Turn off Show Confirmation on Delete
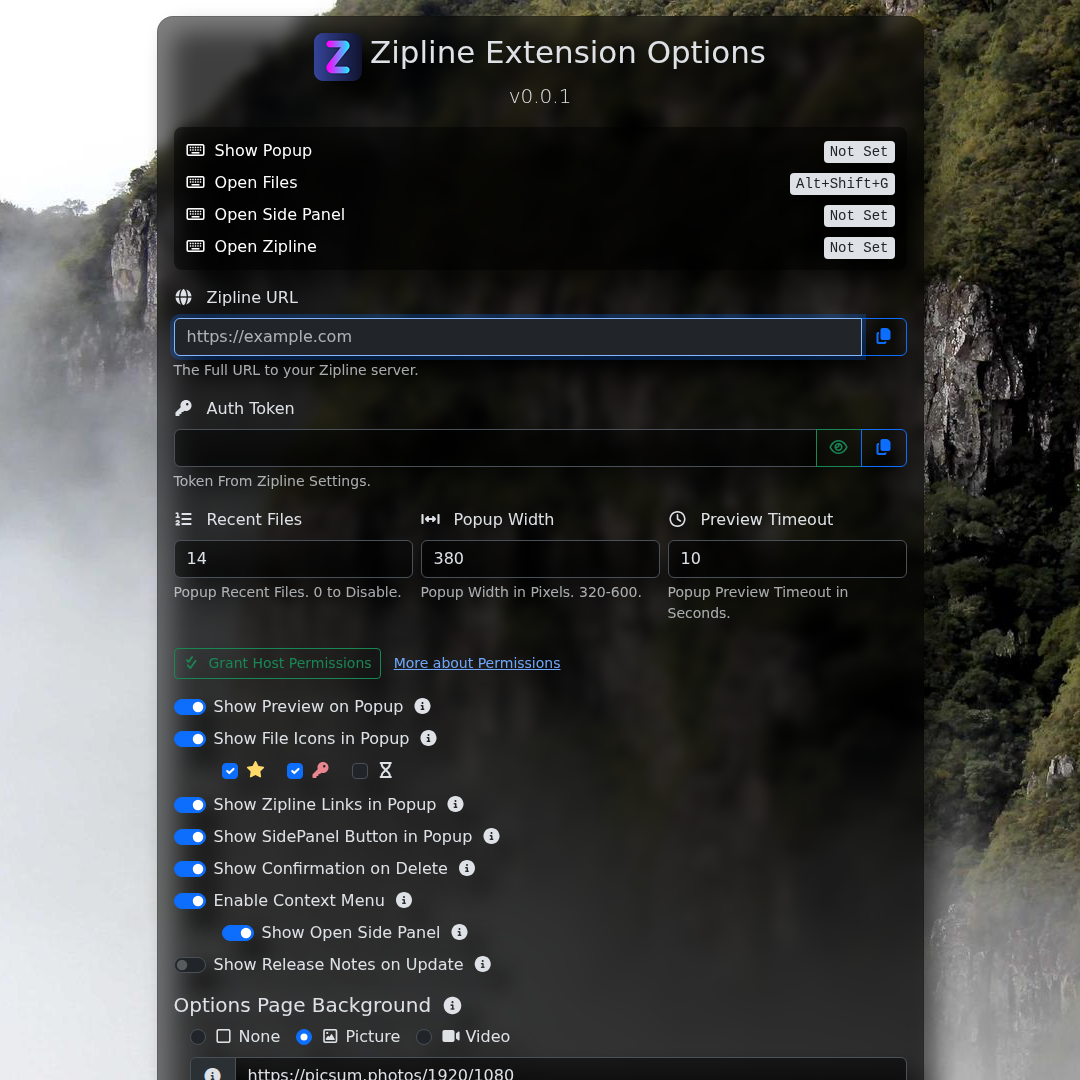The image size is (1080, 1080). (x=189, y=869)
